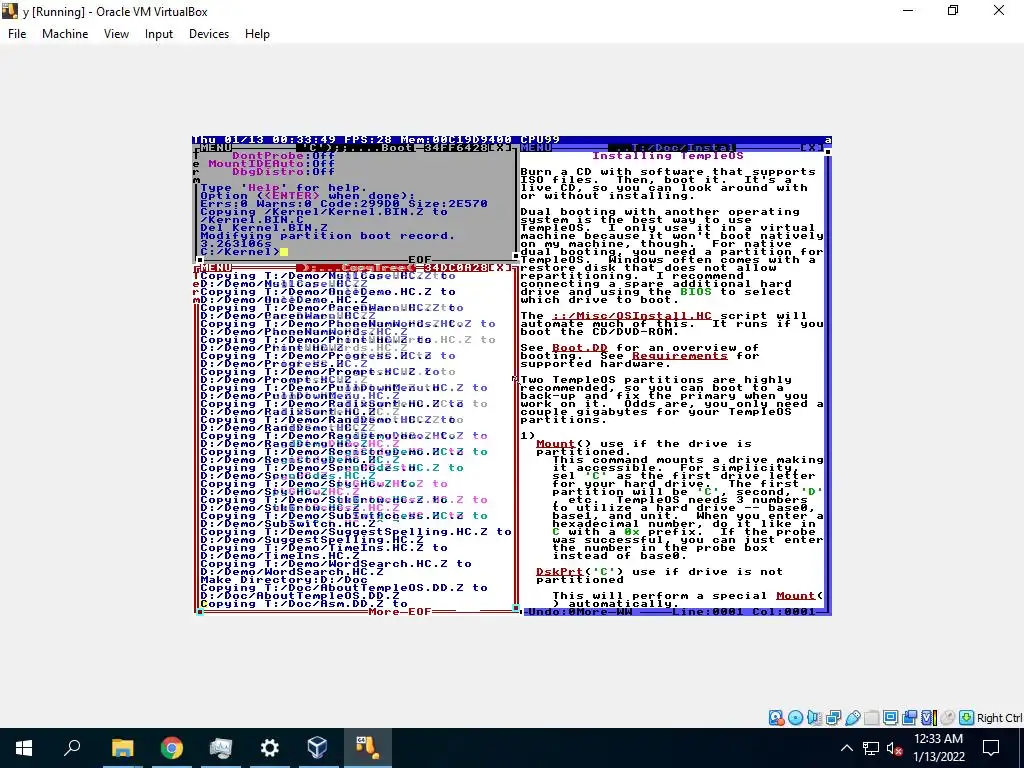Toggle the DontProbe:Off option
Screen dimensions: 1024x768
point(283,155)
